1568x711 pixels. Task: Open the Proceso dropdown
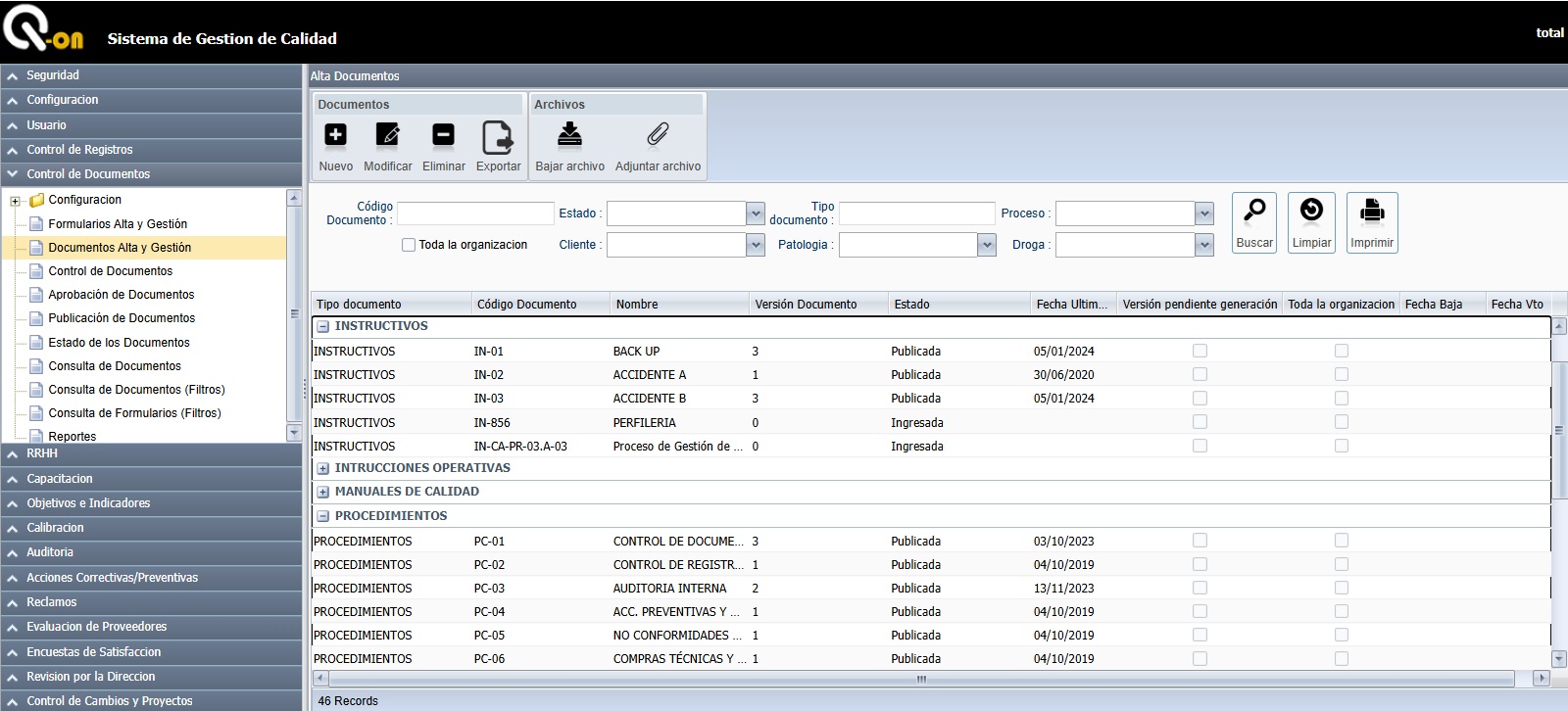[x=1204, y=213]
